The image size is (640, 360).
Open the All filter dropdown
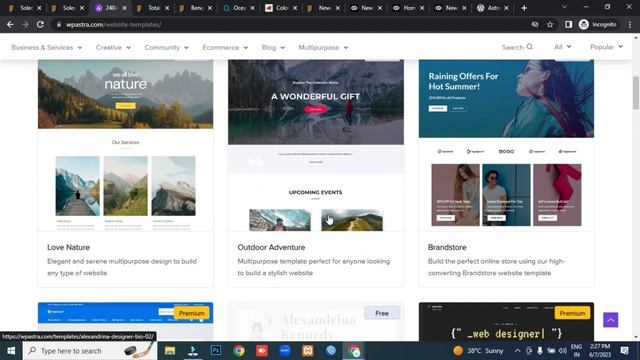(562, 47)
